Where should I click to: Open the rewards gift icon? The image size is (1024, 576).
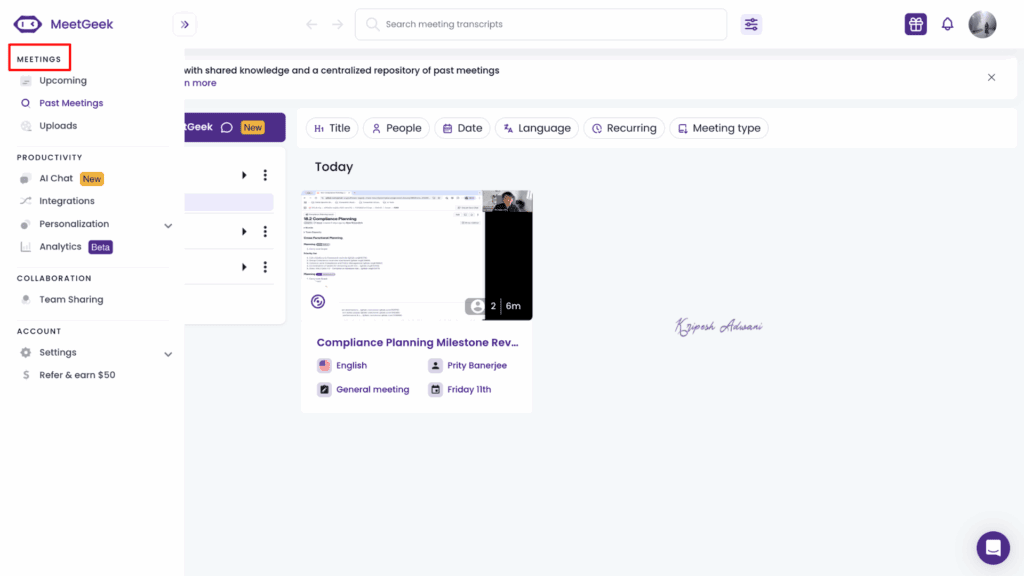point(915,23)
